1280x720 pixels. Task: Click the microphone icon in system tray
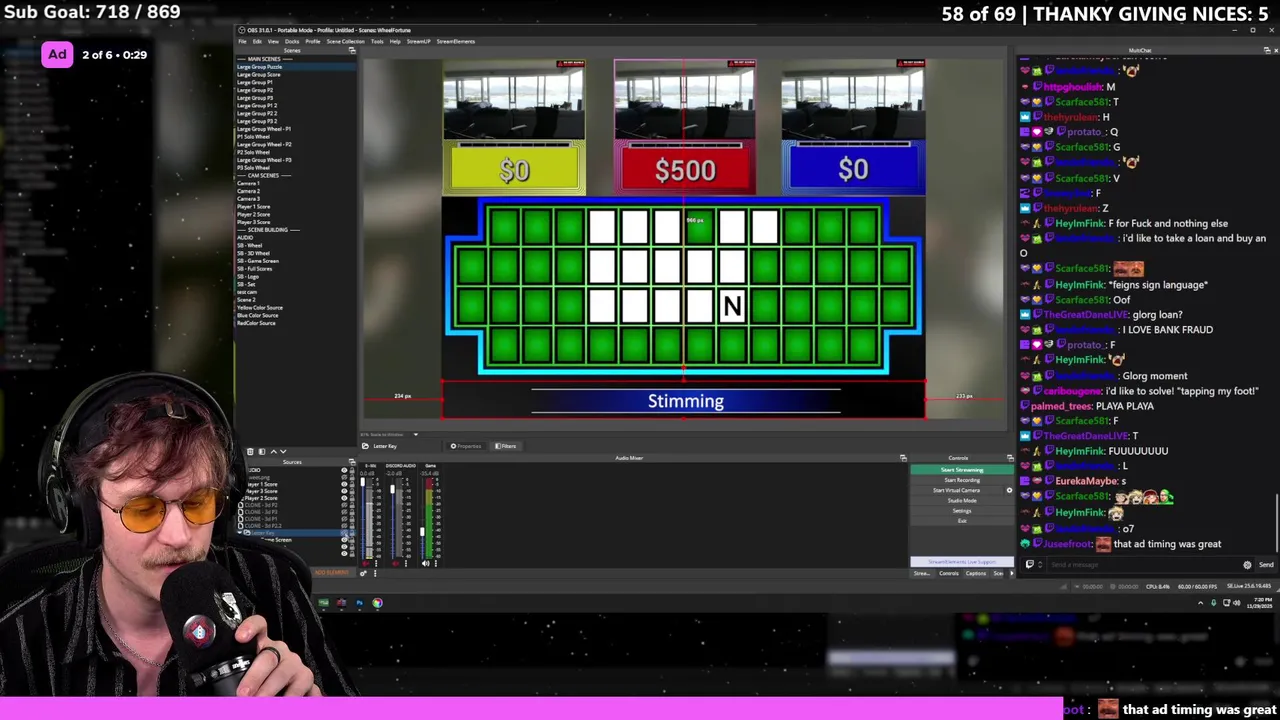[1213, 603]
